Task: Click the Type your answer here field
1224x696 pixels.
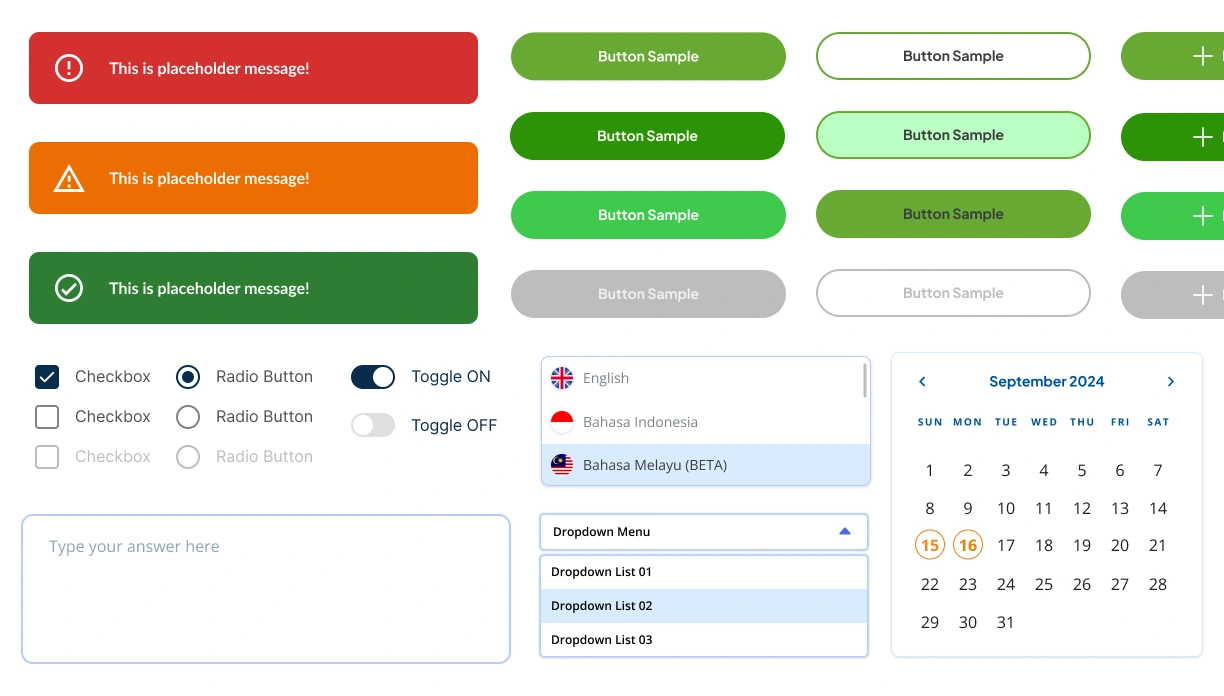Action: coord(265,588)
